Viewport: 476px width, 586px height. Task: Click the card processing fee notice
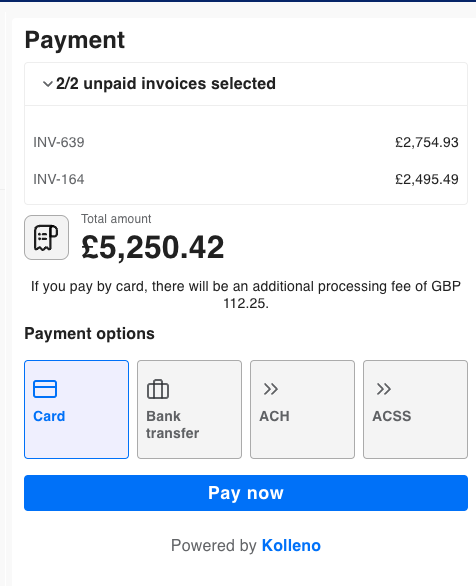[246, 294]
